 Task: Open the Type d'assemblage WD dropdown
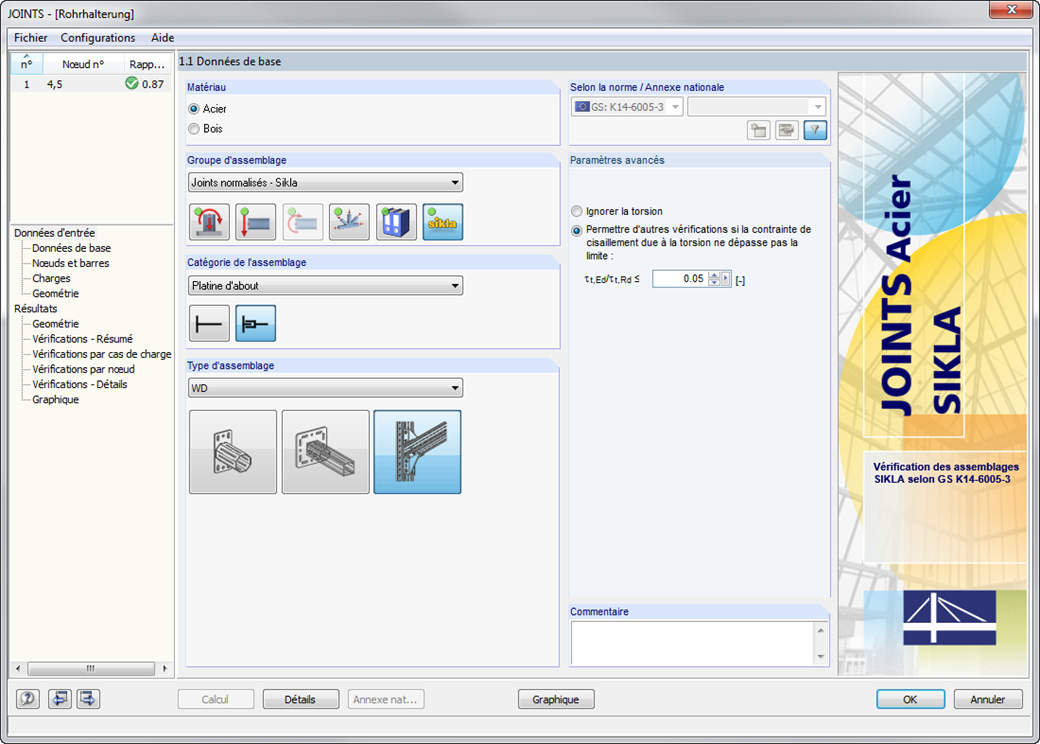(x=326, y=388)
